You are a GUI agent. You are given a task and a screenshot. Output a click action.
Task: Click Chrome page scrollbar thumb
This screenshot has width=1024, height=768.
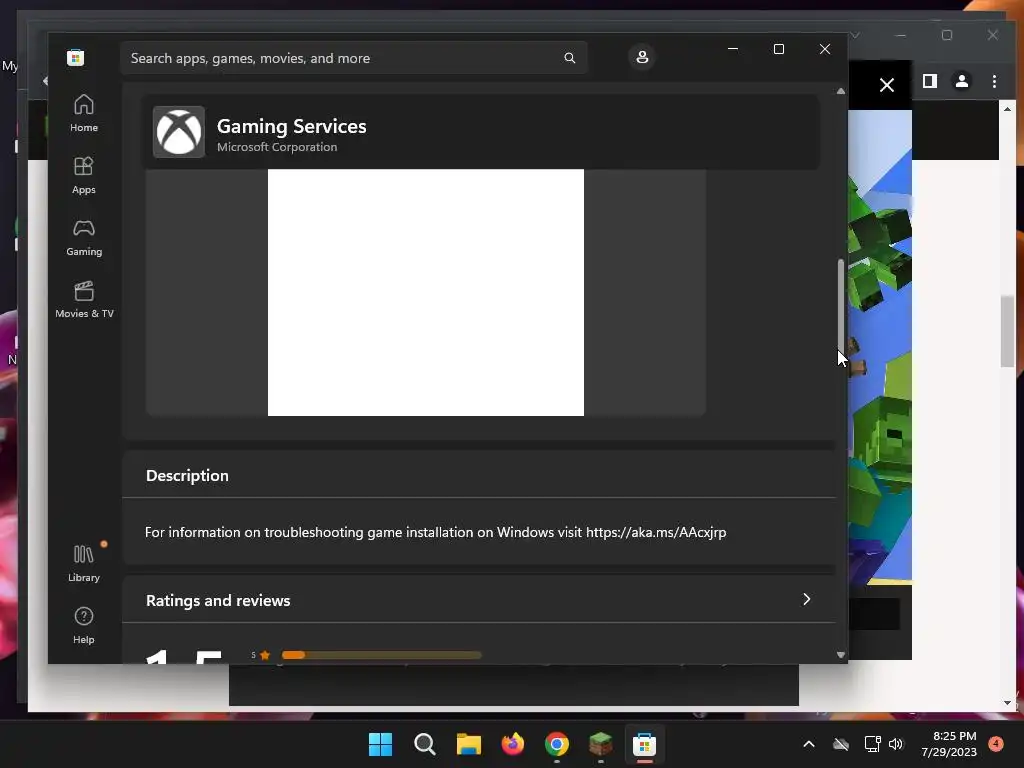(x=1007, y=331)
